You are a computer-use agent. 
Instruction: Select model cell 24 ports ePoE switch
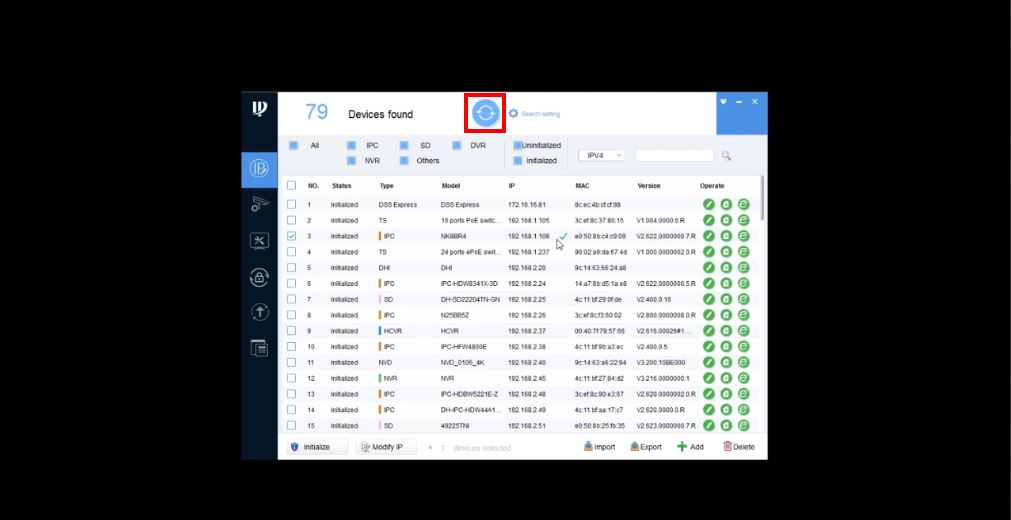click(471, 252)
